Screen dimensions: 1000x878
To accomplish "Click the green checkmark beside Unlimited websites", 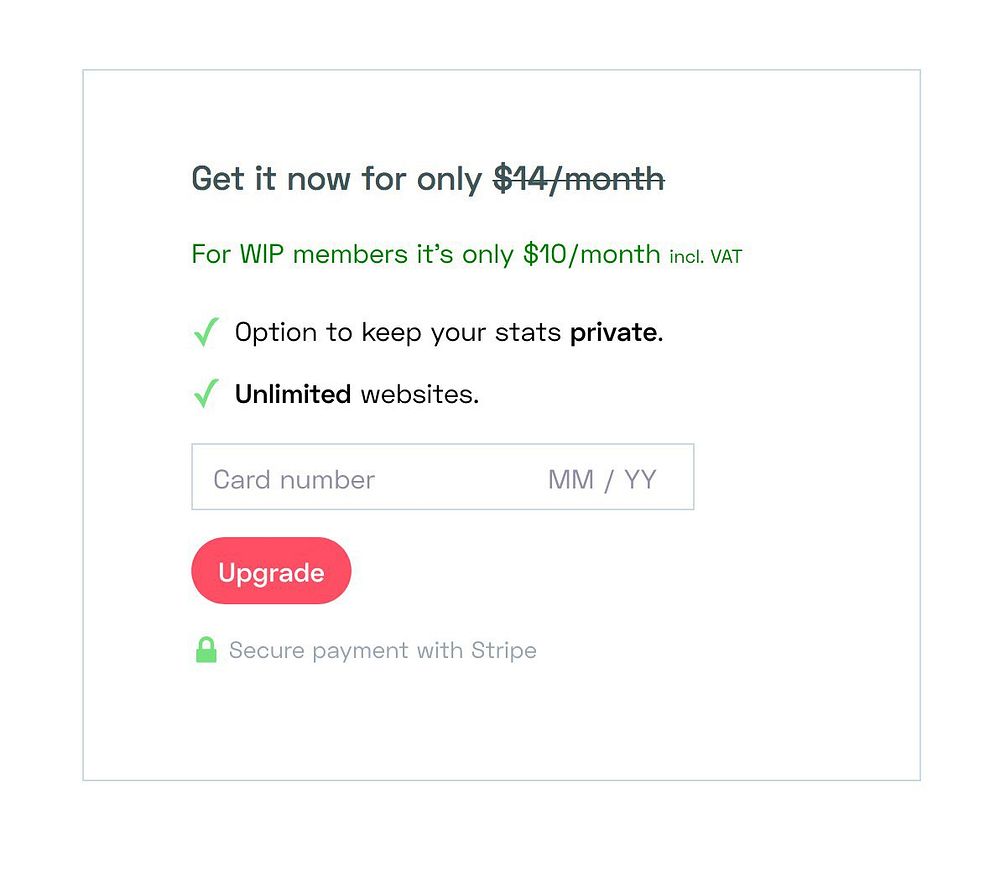I will coord(205,394).
